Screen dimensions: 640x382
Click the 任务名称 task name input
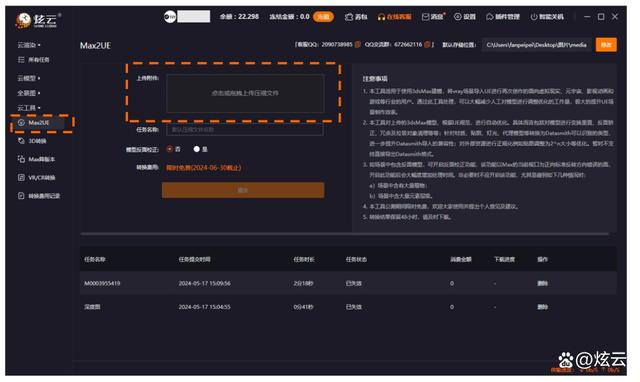245,129
